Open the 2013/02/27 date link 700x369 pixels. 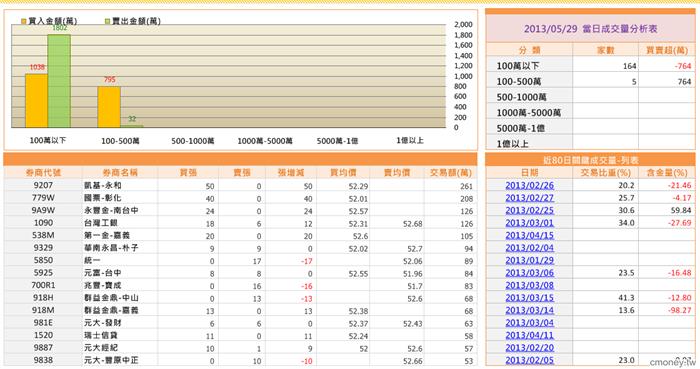pyautogui.click(x=529, y=198)
